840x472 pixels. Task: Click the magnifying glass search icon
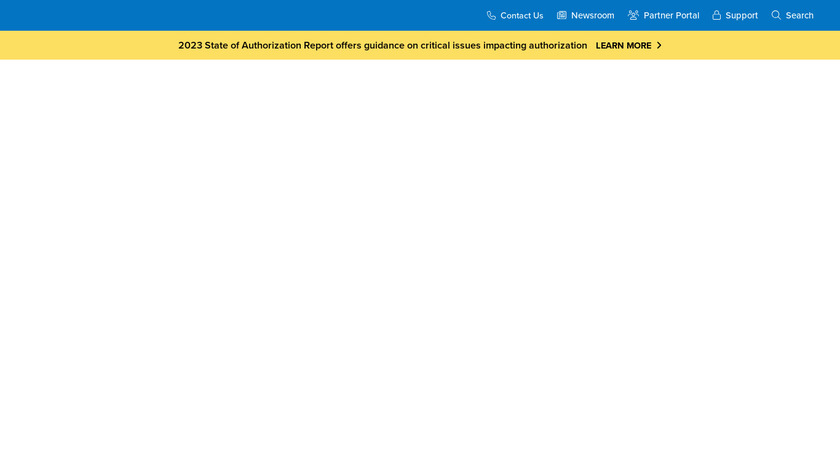coord(776,15)
